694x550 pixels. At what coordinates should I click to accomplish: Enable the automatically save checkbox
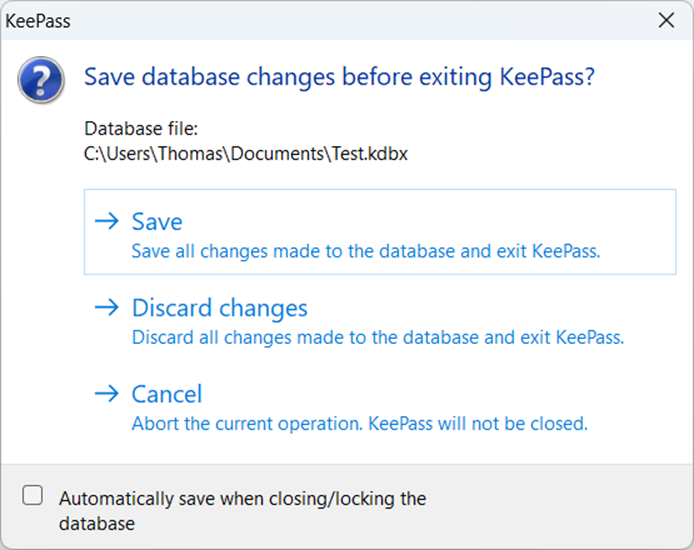pos(33,495)
